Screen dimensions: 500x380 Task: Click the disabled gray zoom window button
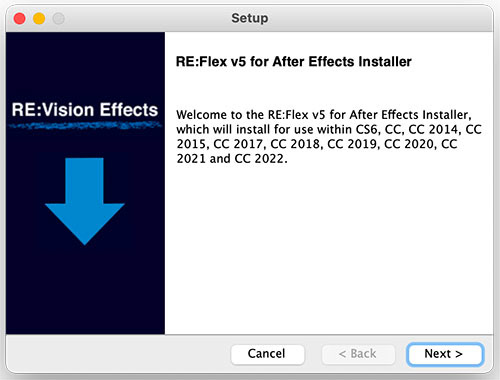pos(59,18)
